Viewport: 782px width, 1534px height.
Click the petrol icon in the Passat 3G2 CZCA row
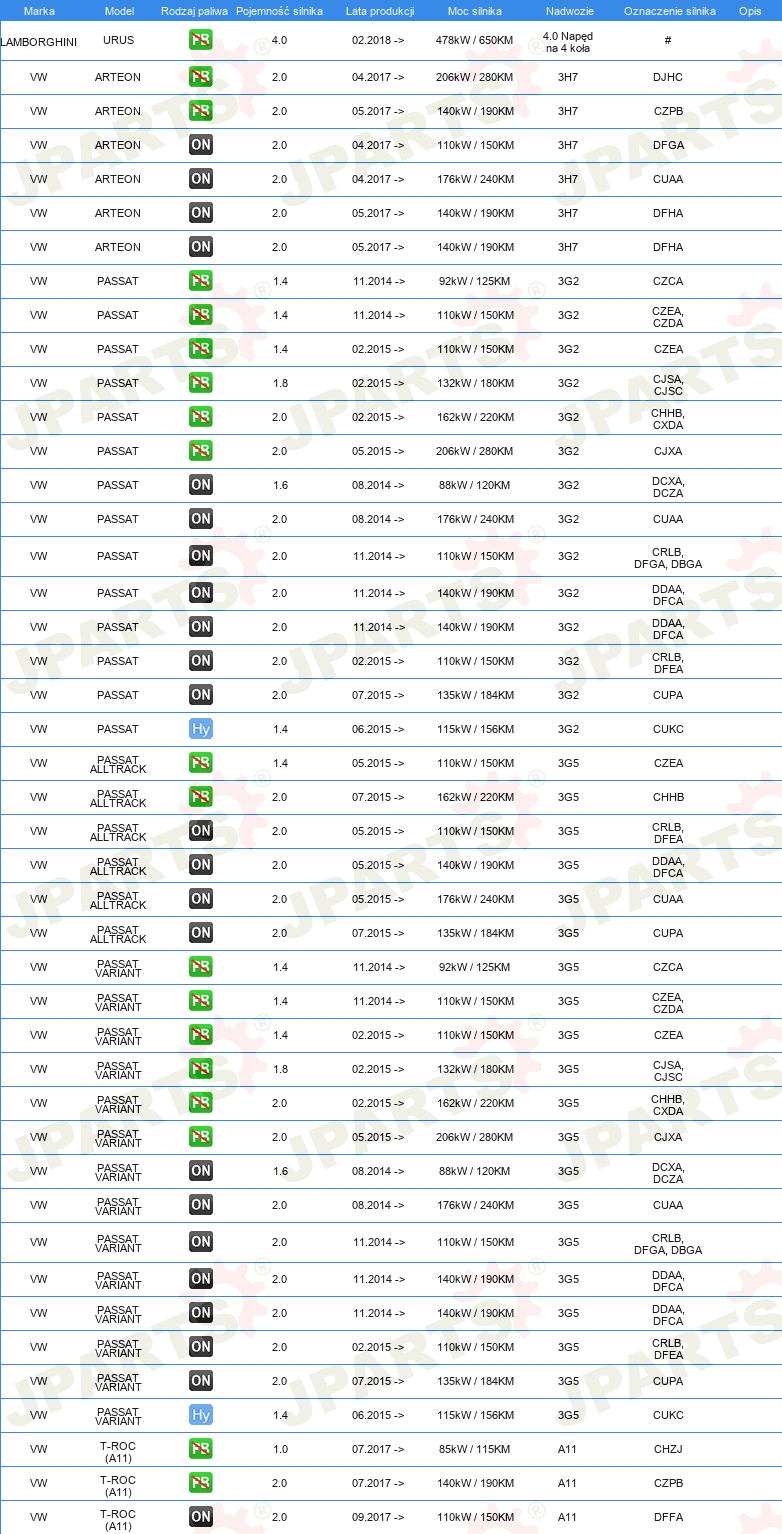coord(201,281)
